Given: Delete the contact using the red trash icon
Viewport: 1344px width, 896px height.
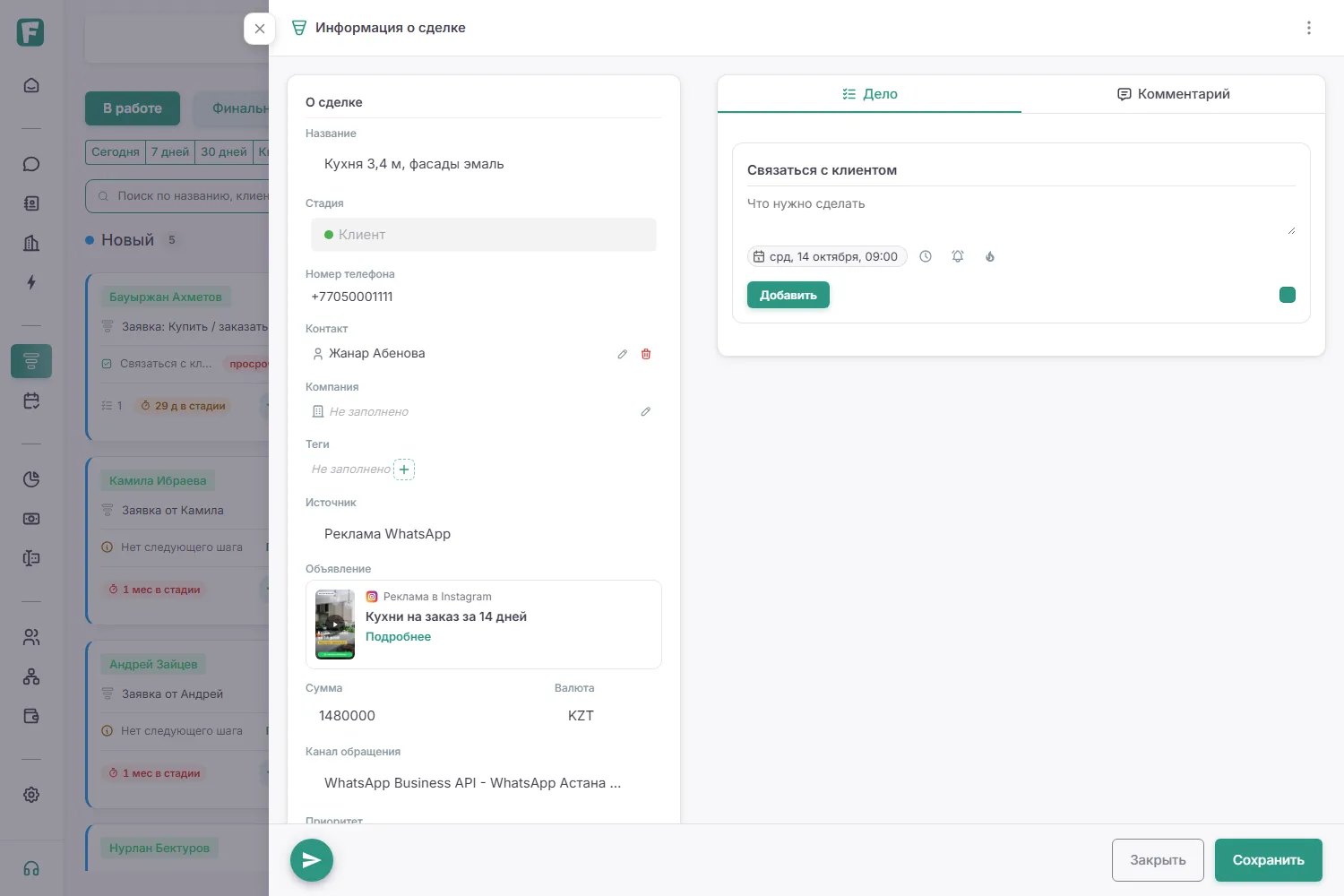Looking at the screenshot, I should point(646,354).
